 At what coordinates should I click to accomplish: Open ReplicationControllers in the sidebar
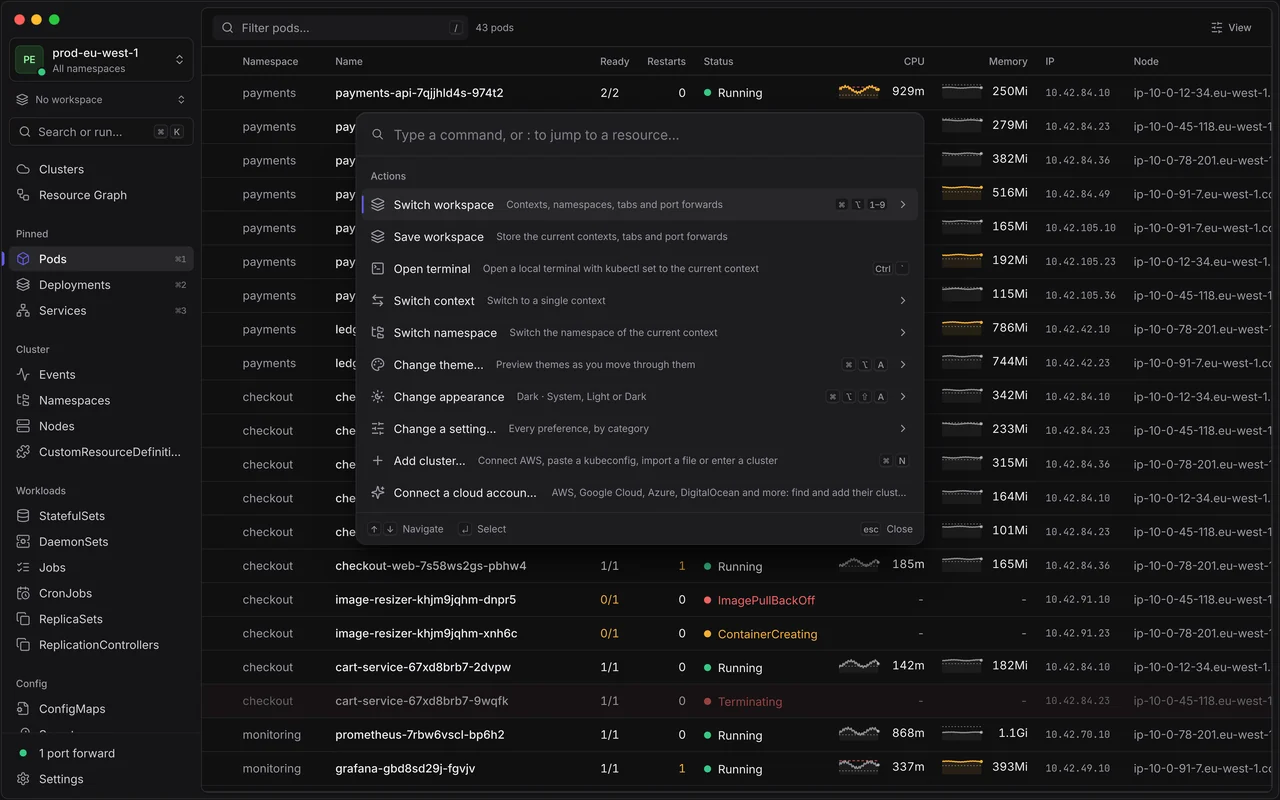[101, 645]
